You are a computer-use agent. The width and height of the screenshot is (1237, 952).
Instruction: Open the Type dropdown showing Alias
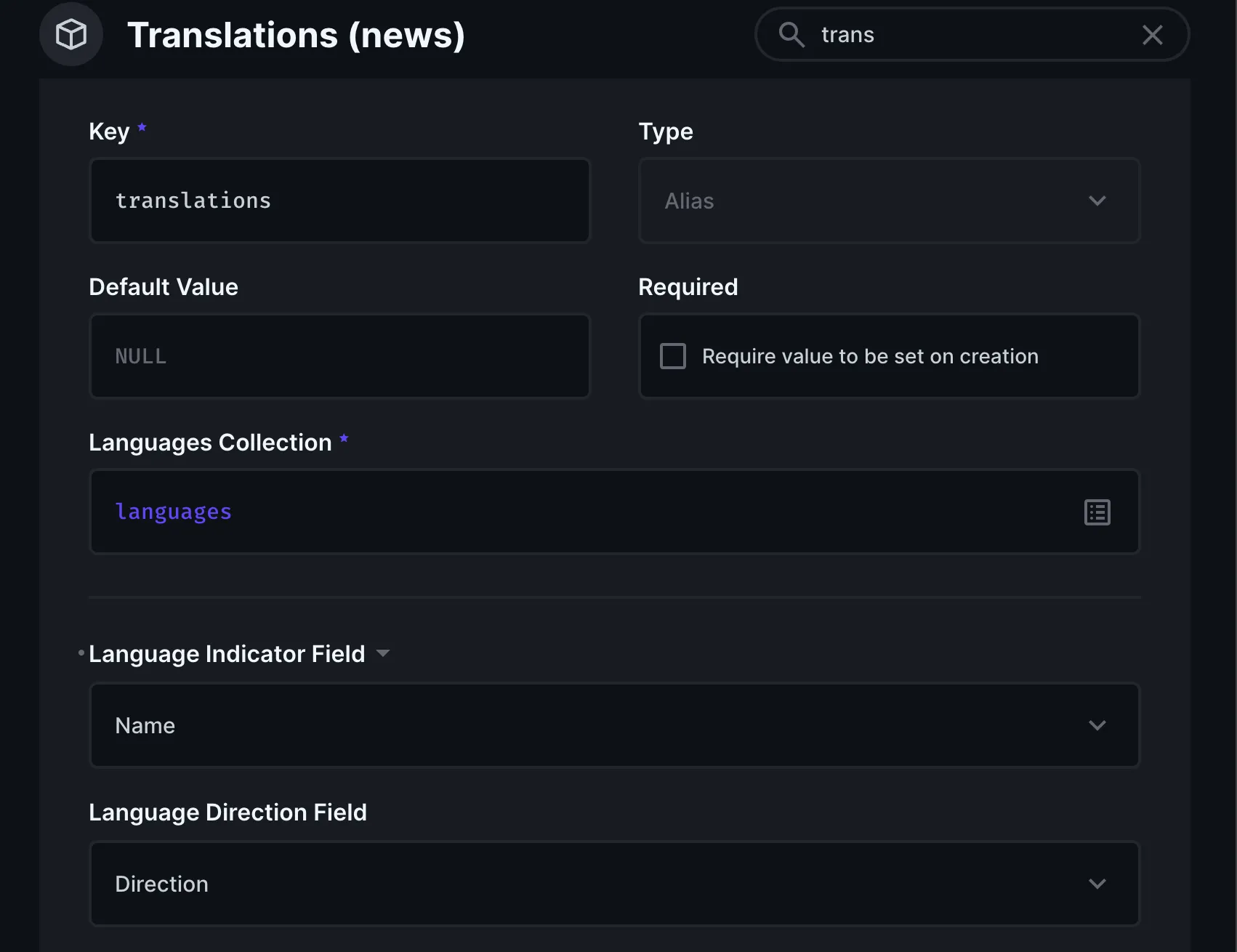pos(889,201)
